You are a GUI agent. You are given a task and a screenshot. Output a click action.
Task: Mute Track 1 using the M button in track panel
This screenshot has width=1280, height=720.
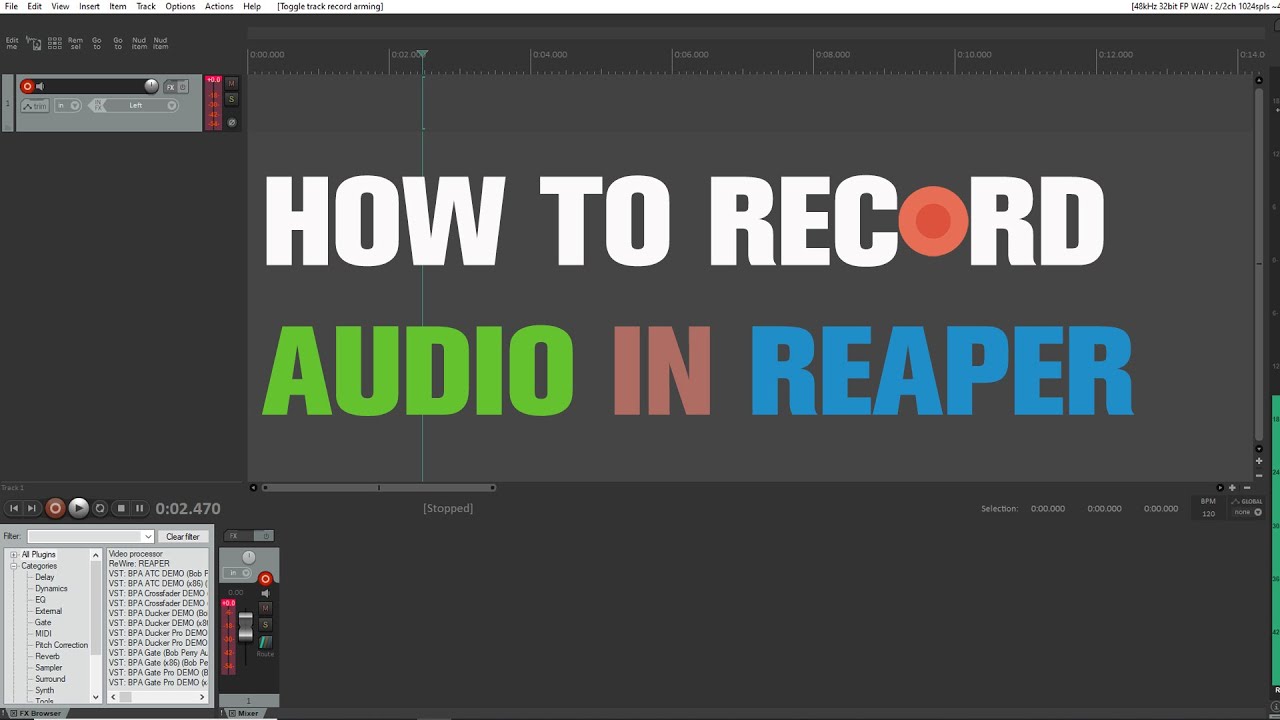tap(232, 83)
